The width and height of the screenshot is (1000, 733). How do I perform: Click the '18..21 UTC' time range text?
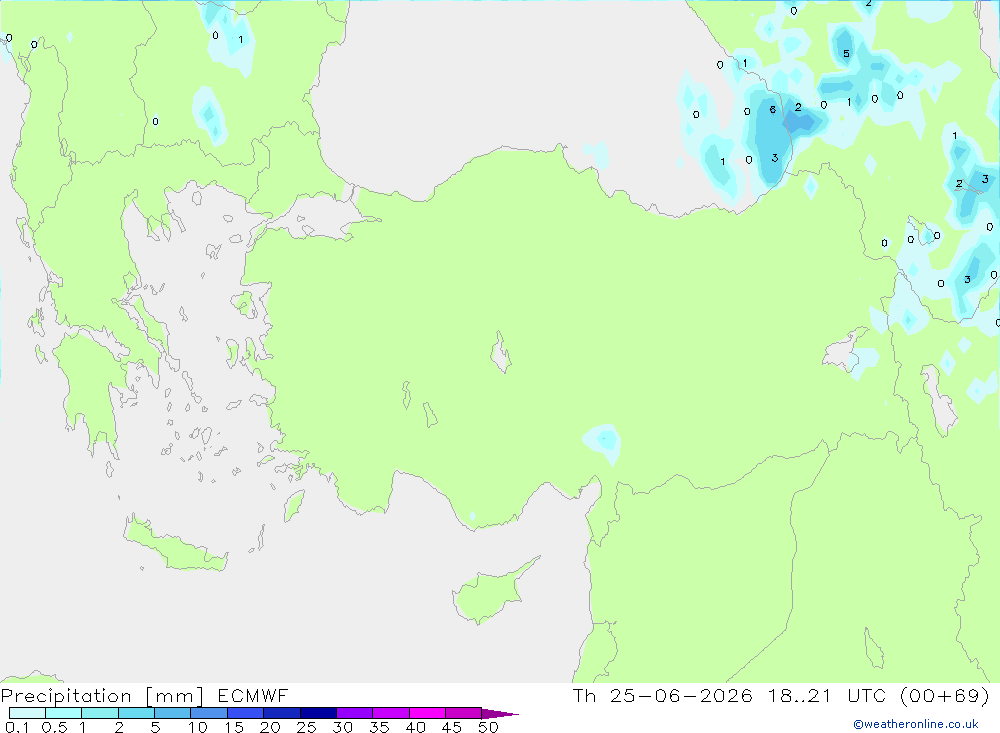click(x=827, y=695)
